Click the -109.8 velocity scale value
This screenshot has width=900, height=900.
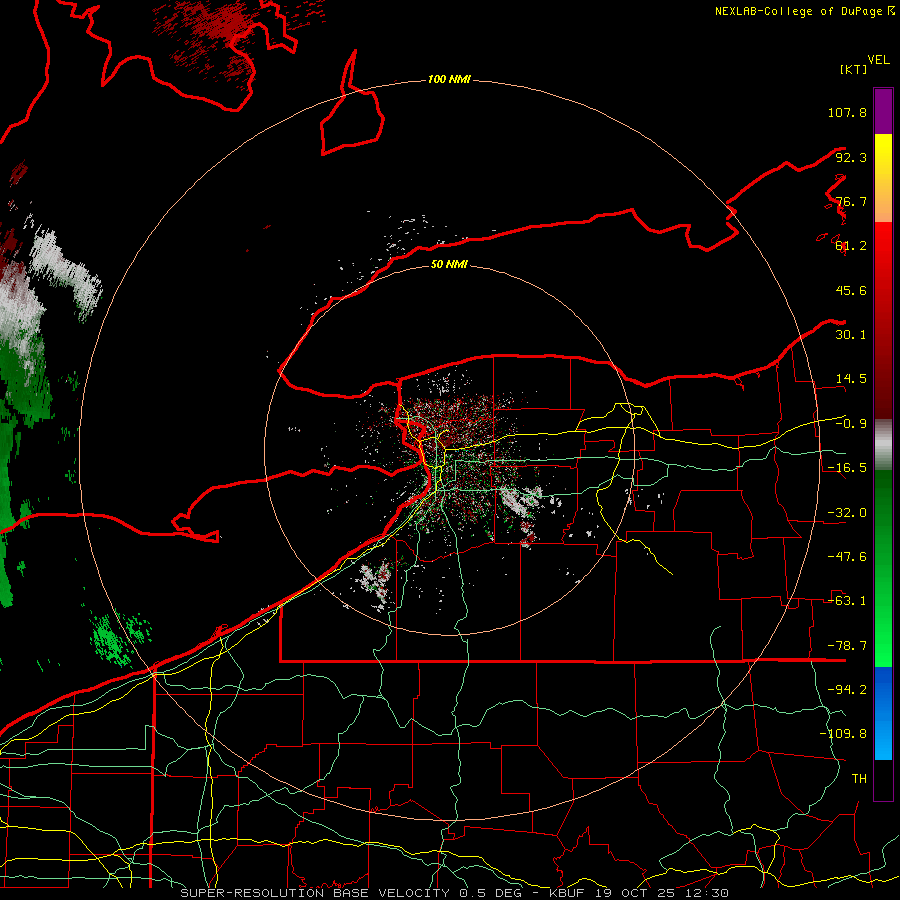click(x=843, y=734)
